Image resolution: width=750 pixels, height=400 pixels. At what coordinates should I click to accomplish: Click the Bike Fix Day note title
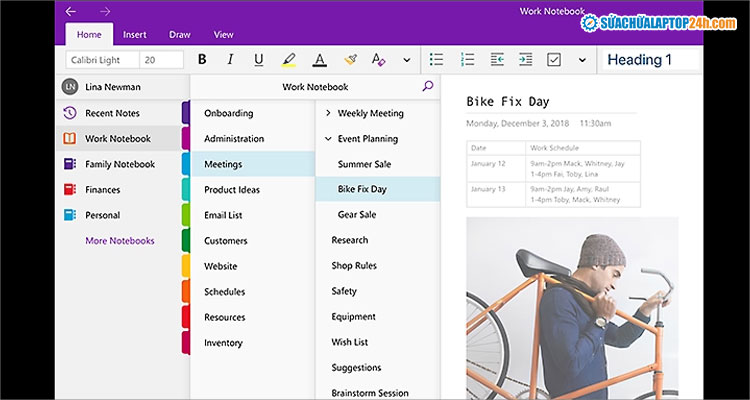click(x=508, y=101)
